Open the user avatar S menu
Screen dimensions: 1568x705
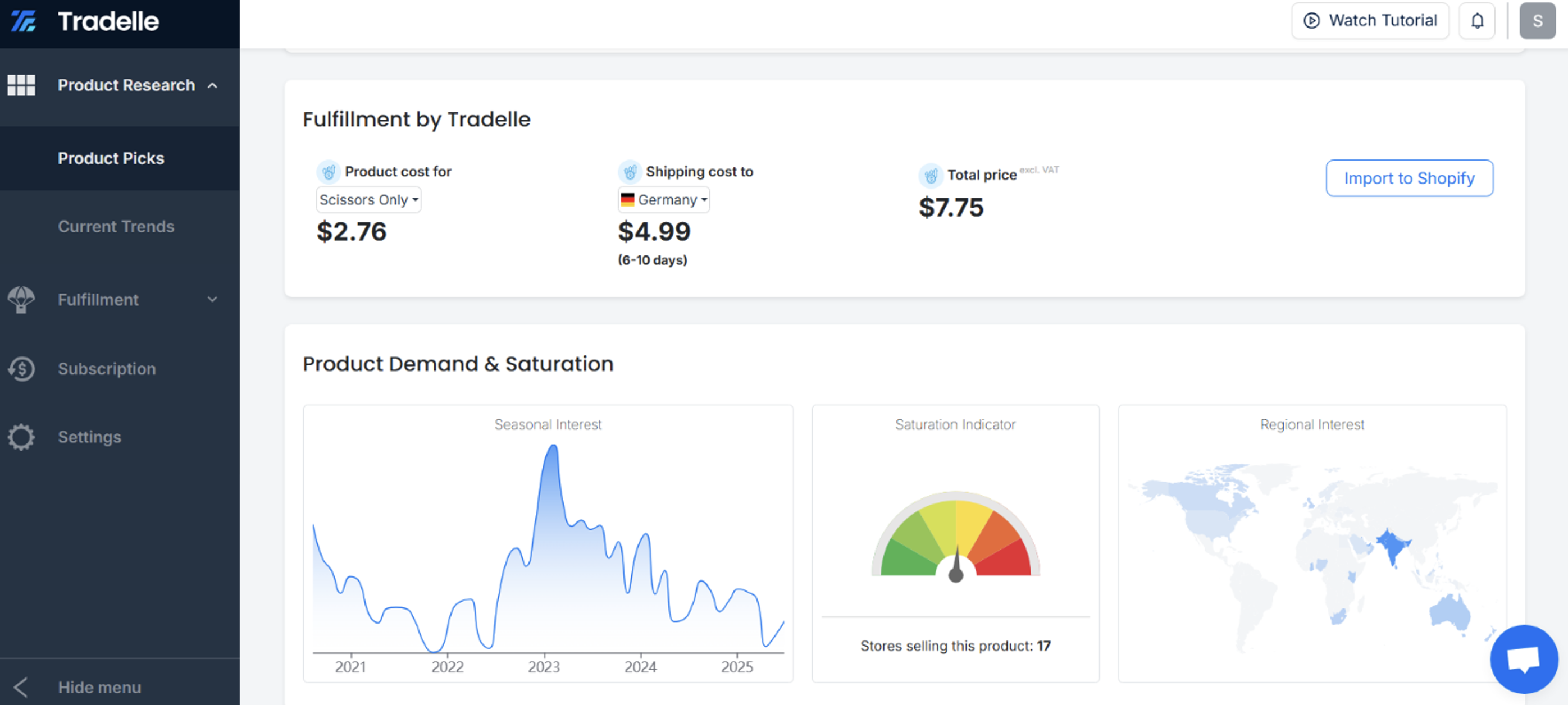1537,21
